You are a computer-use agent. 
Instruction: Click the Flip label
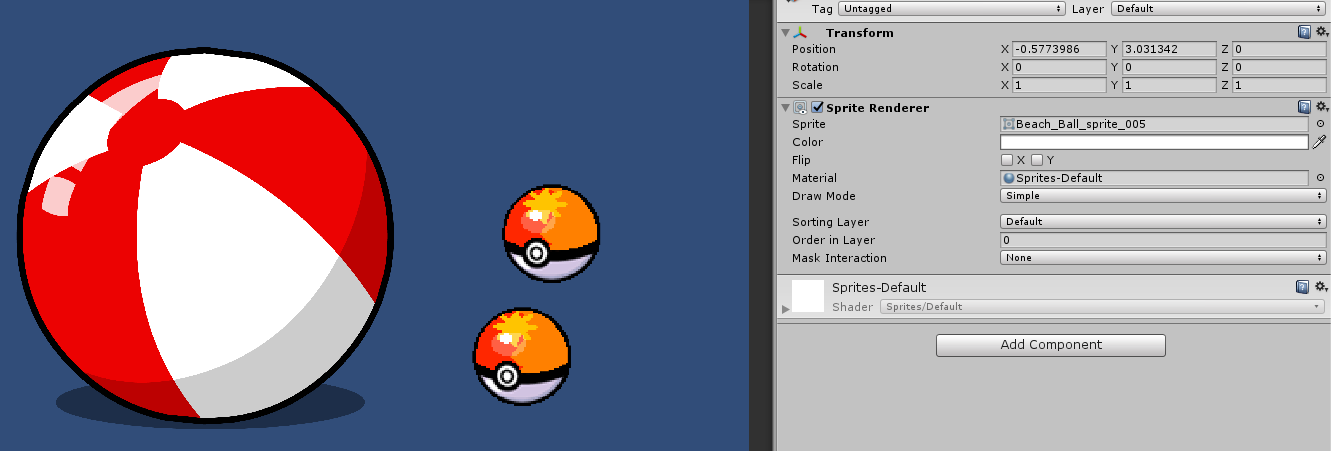[801, 160]
